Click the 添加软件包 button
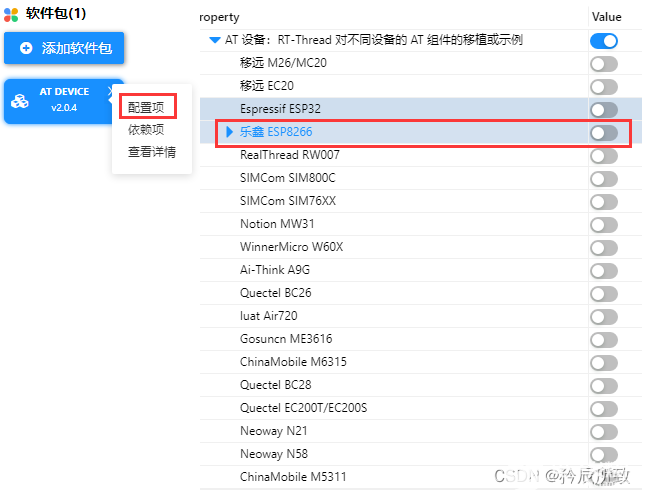The width and height of the screenshot is (646, 494). point(64,48)
